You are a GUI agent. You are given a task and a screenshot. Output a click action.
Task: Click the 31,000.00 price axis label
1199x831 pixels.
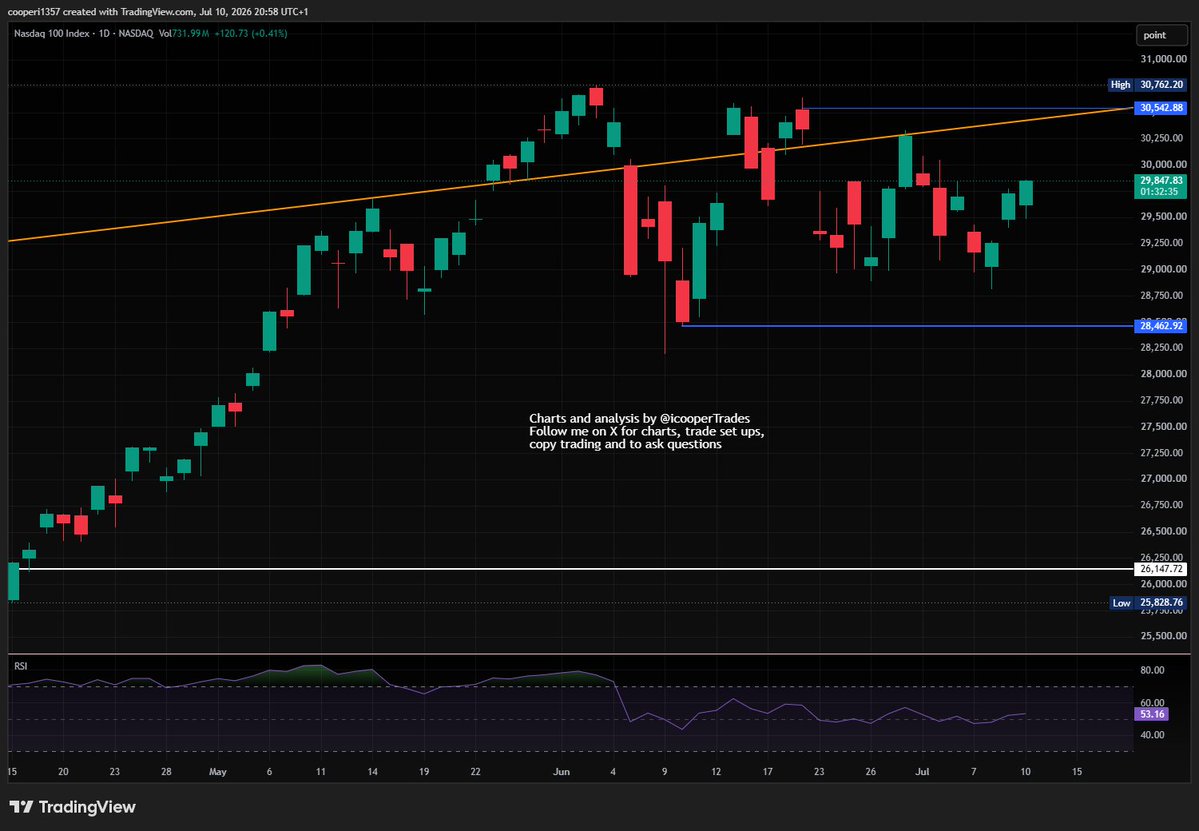[x=1163, y=59]
